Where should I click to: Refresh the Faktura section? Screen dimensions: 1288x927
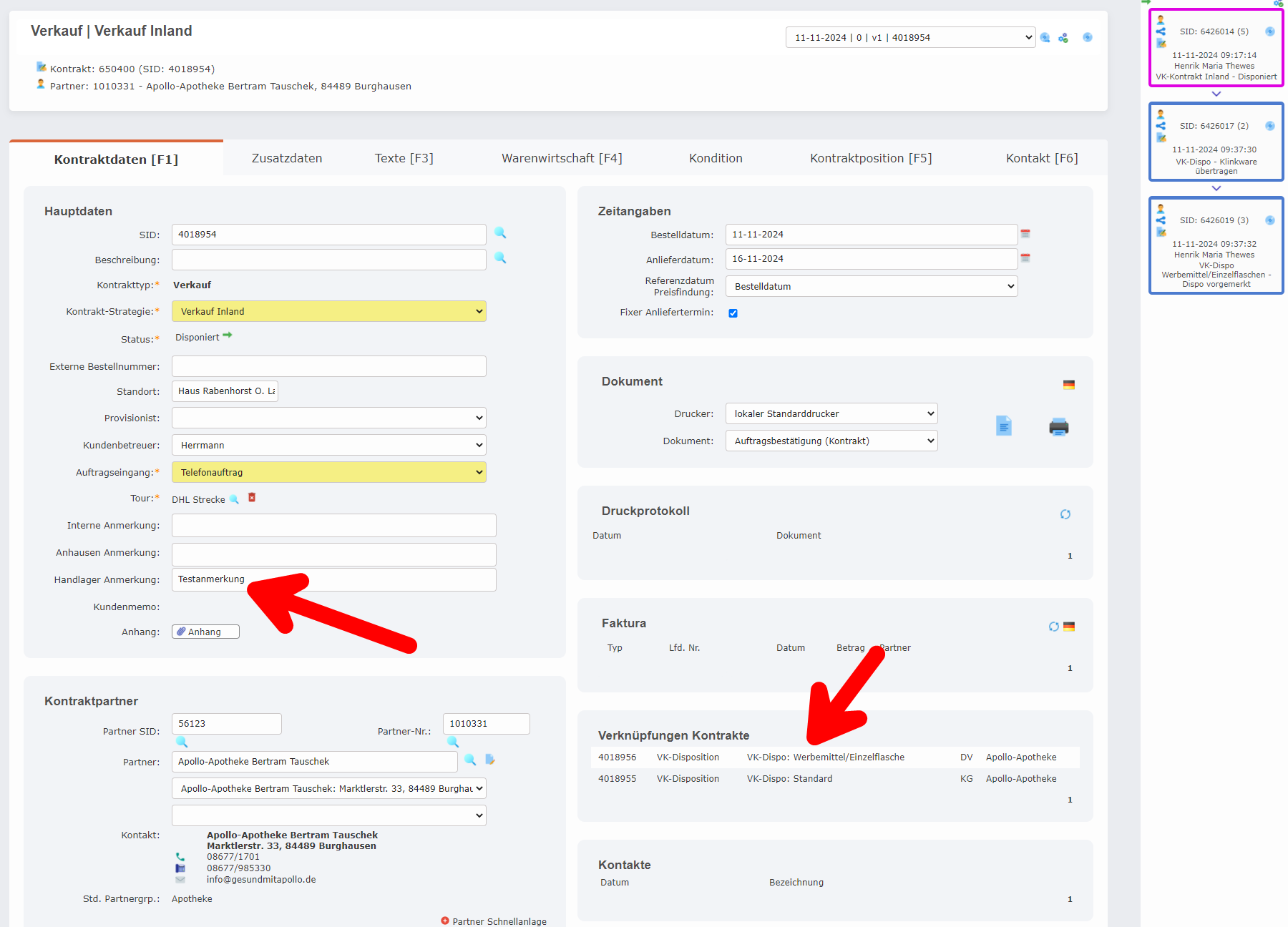(1053, 627)
